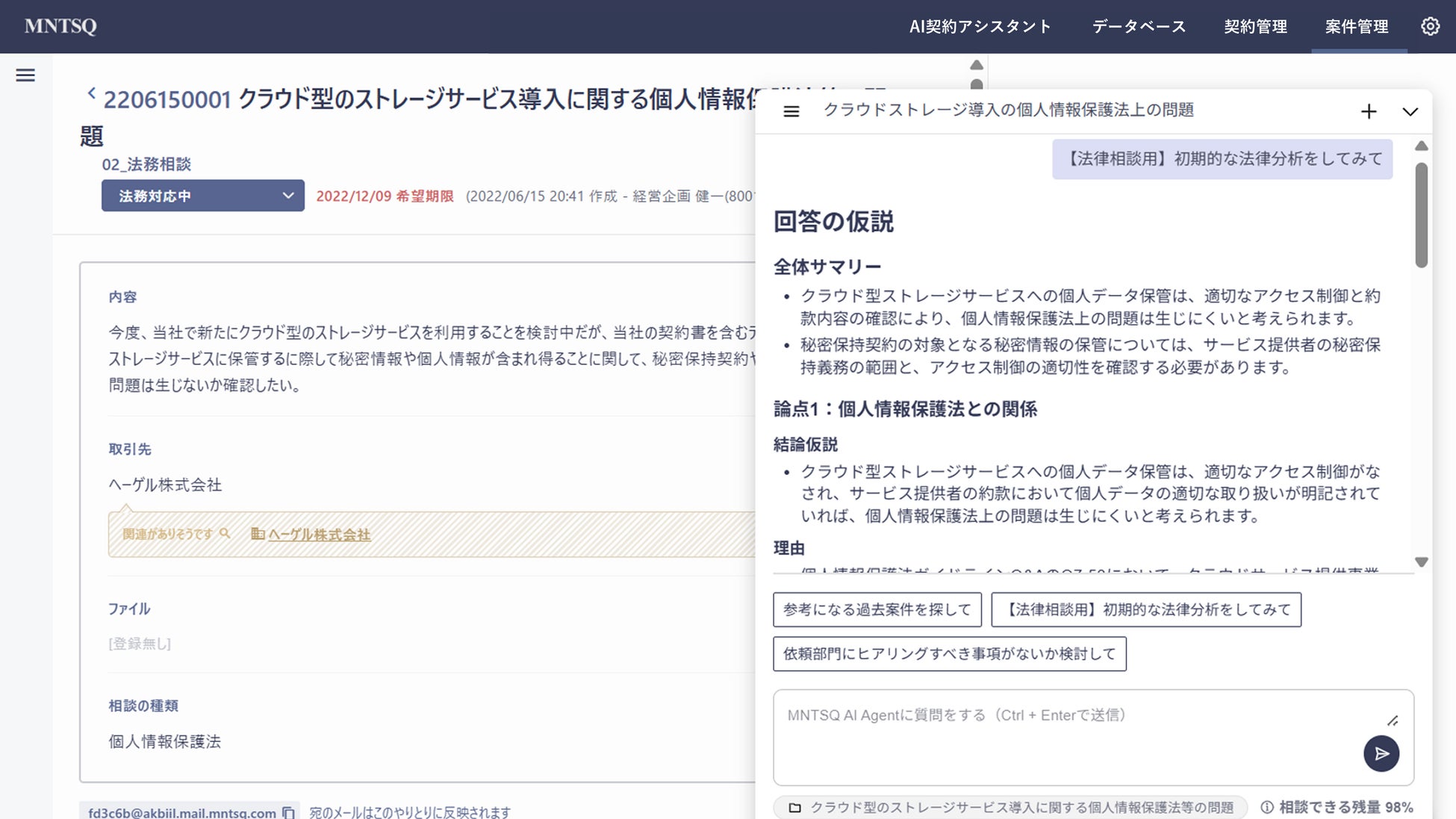Click 依頼部門にヒアリングすべき事項 suggestion button

949,653
